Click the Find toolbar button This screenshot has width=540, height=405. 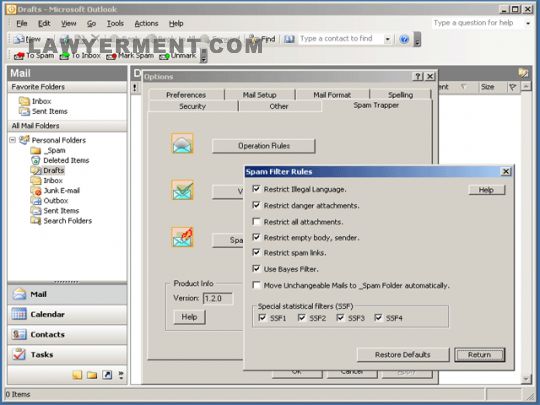pos(262,39)
